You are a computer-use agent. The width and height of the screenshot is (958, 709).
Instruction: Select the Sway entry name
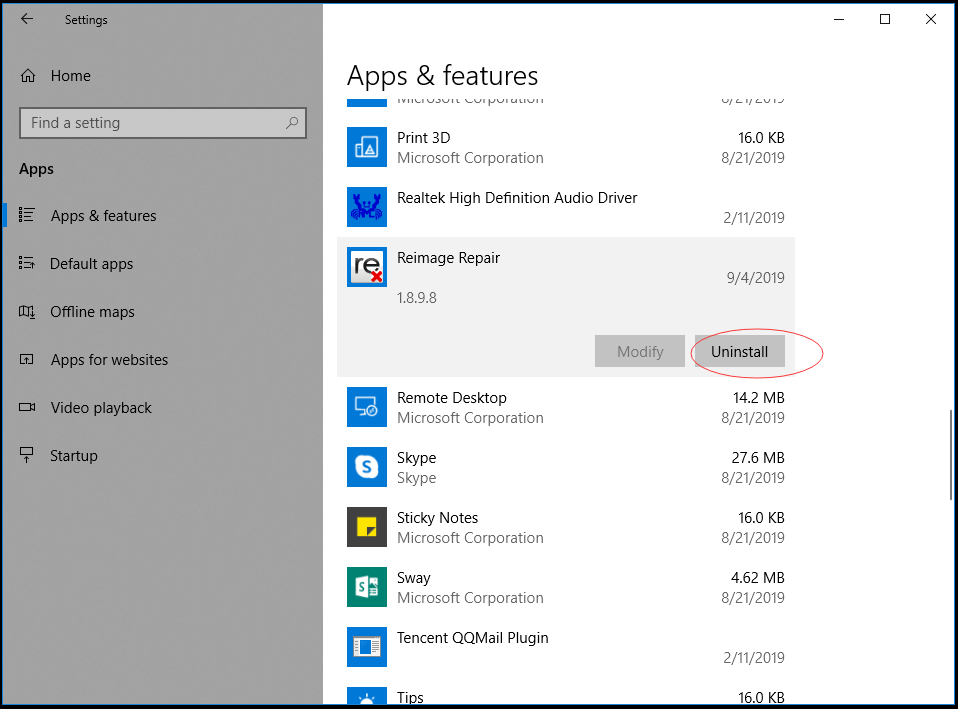tap(414, 578)
